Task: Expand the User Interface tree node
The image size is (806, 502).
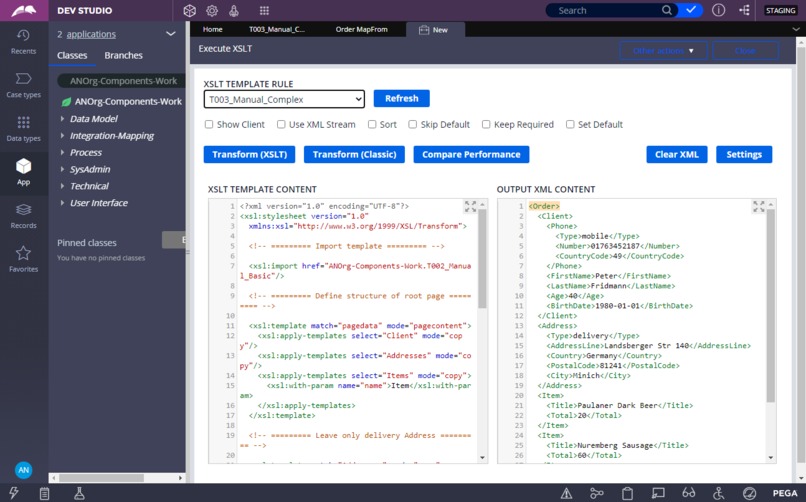Action: (x=62, y=203)
